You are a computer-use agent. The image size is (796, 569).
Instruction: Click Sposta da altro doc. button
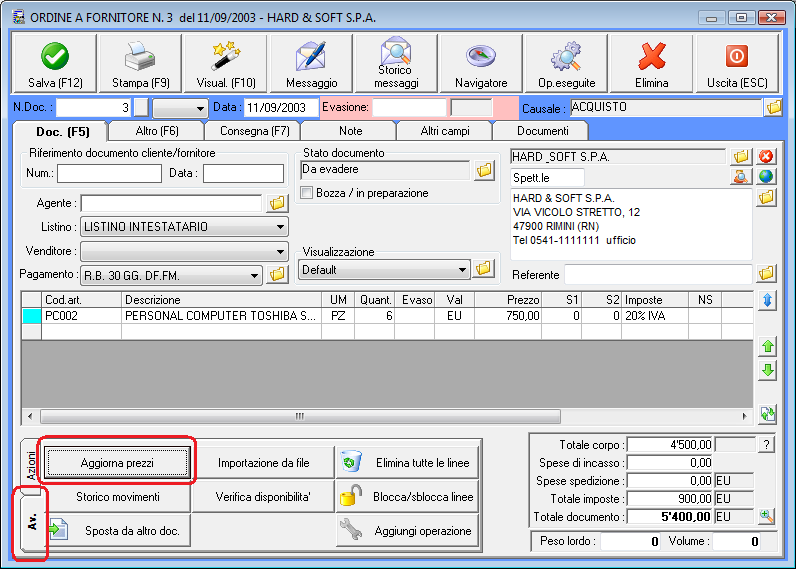tap(118, 530)
